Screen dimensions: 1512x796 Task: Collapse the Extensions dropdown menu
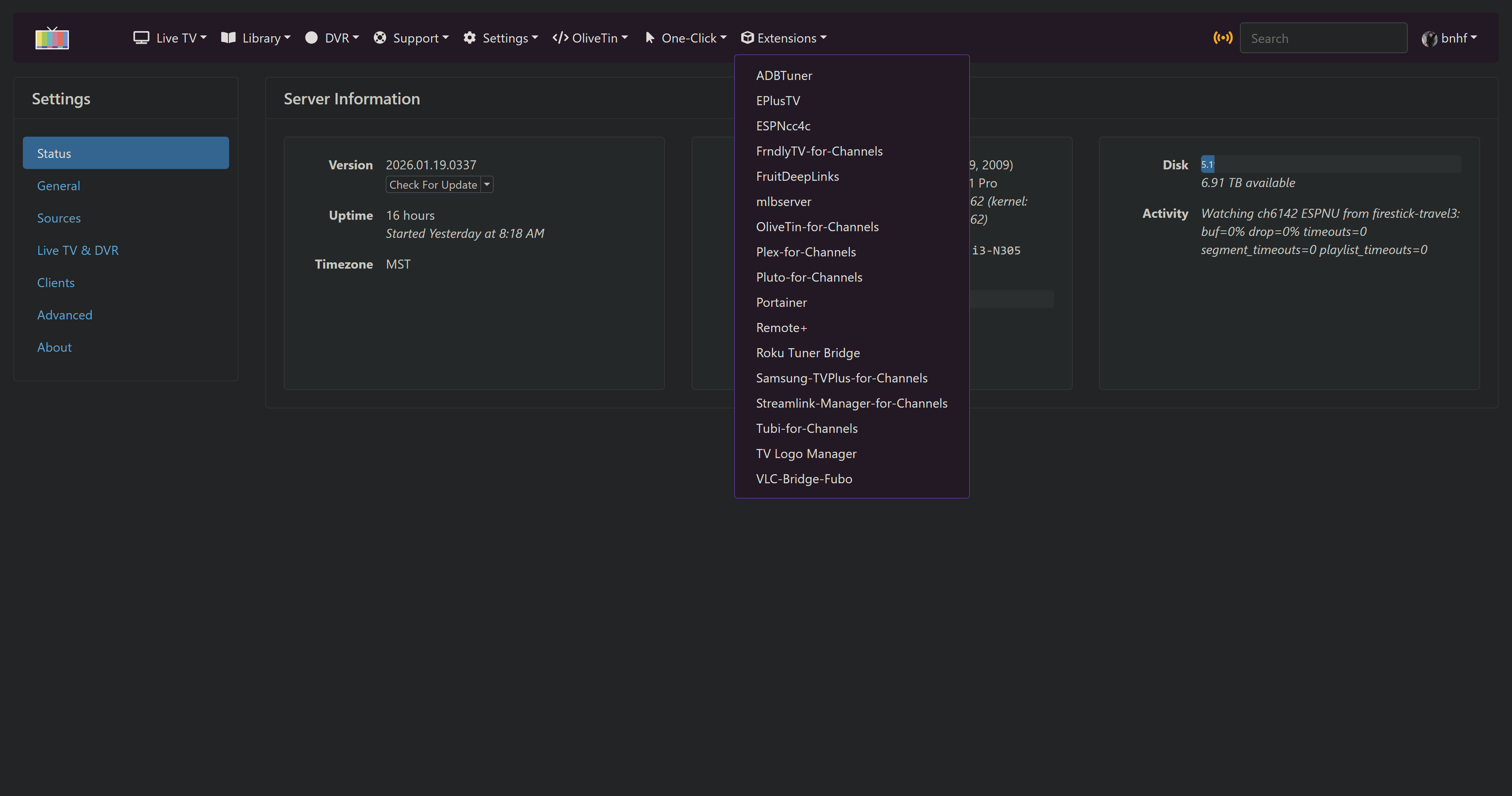[x=784, y=38]
